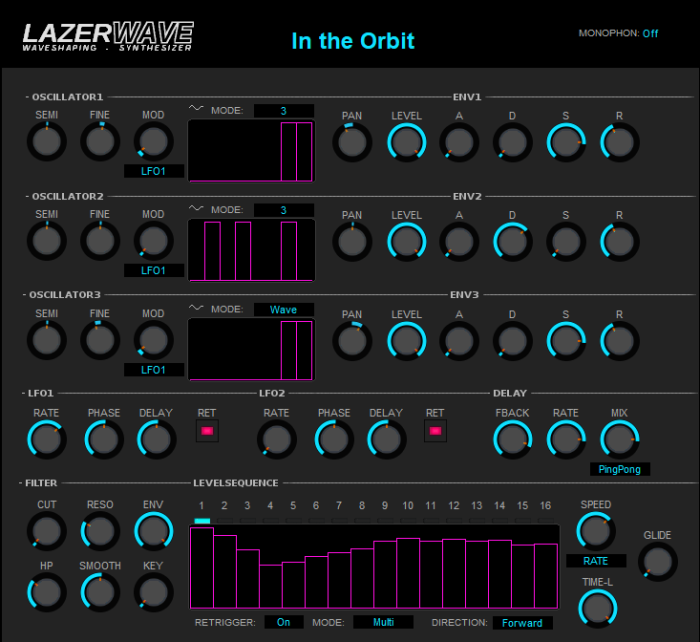Viewport: 700px width, 642px height.
Task: Open level sequence MODE Multi dropdown
Action: (x=383, y=622)
